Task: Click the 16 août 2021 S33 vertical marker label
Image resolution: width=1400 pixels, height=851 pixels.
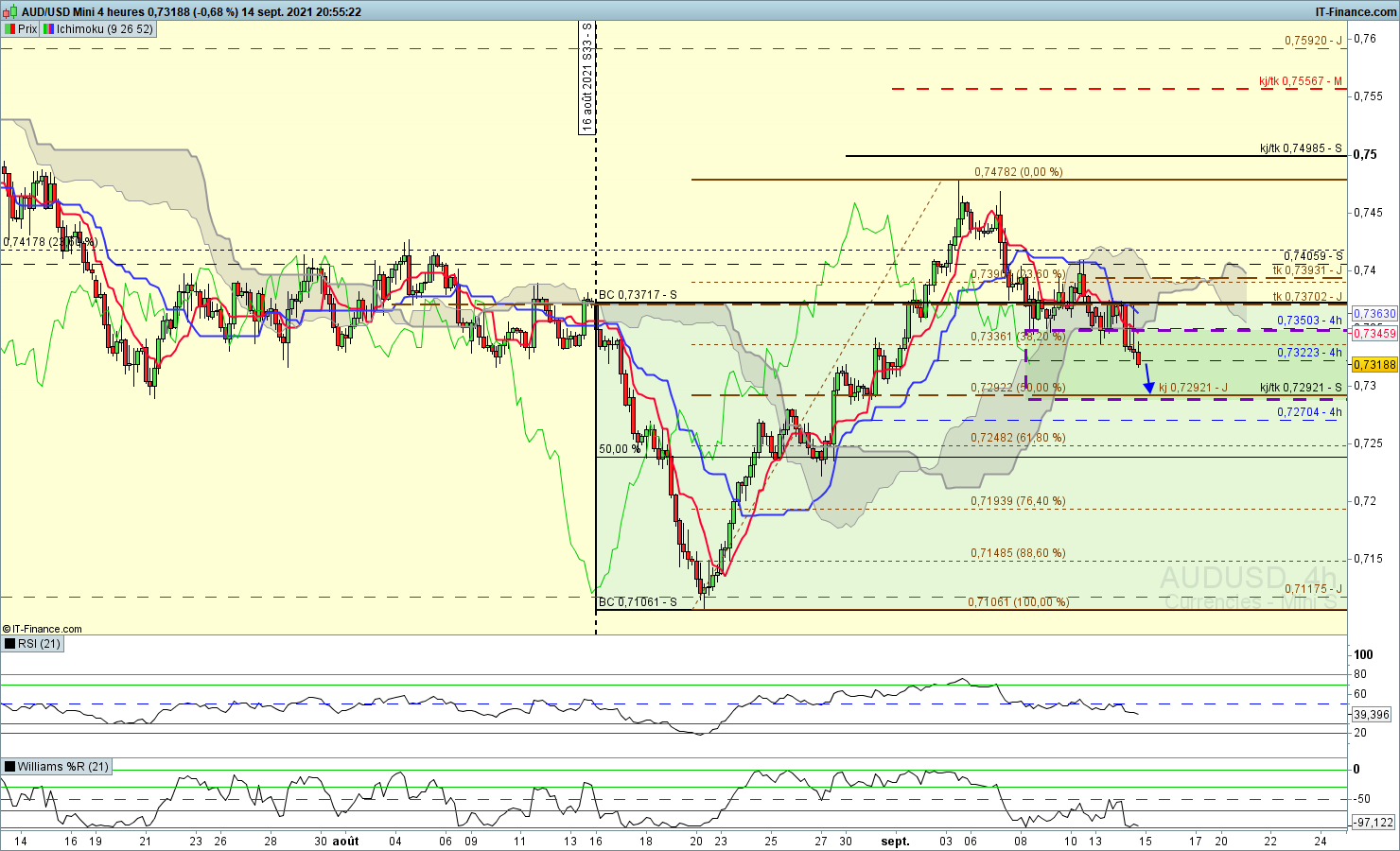Action: 587,78
